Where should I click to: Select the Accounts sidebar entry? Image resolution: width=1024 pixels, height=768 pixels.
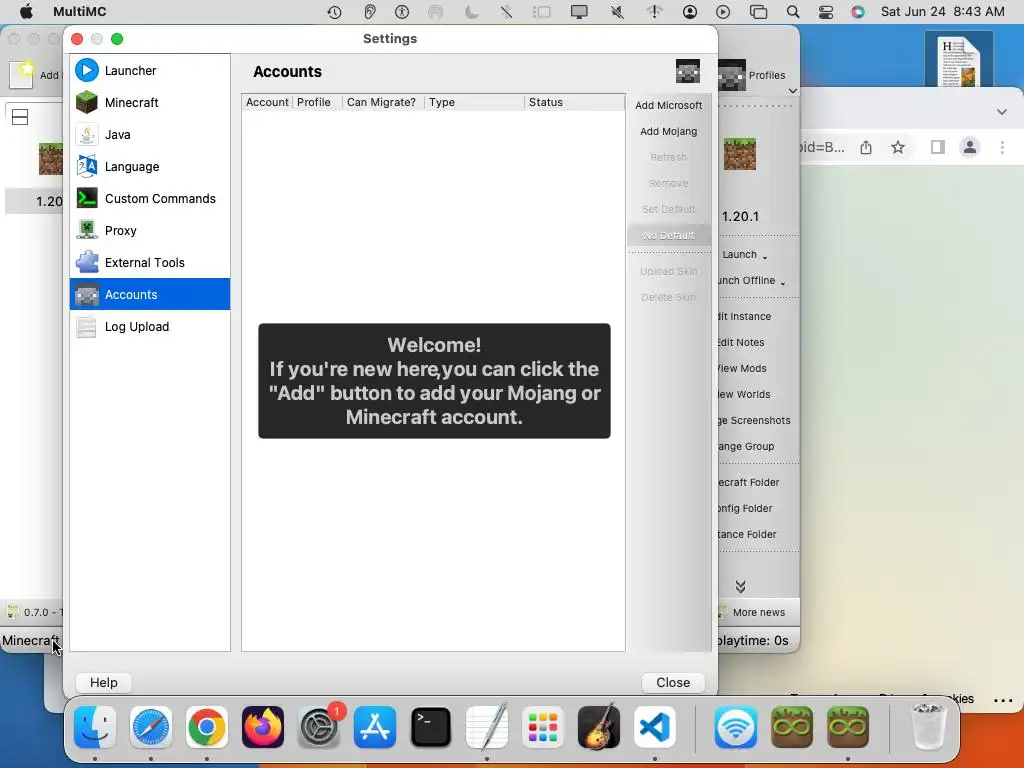click(x=150, y=295)
